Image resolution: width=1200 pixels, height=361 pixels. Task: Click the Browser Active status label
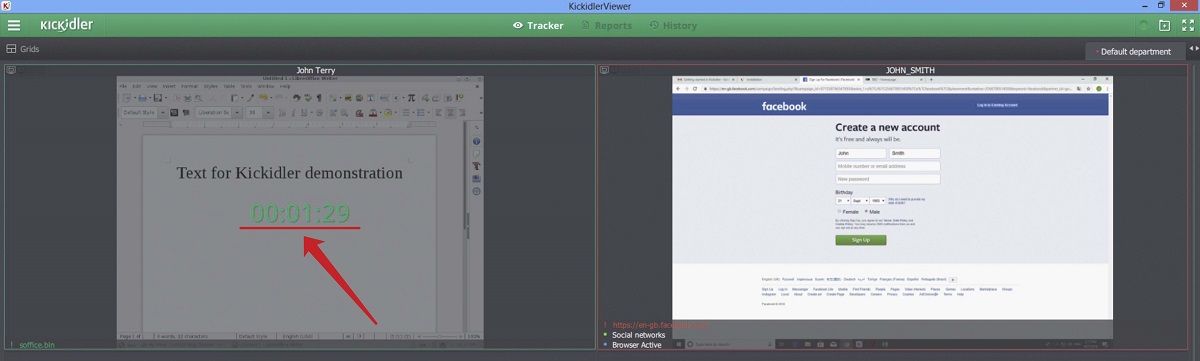(637, 345)
